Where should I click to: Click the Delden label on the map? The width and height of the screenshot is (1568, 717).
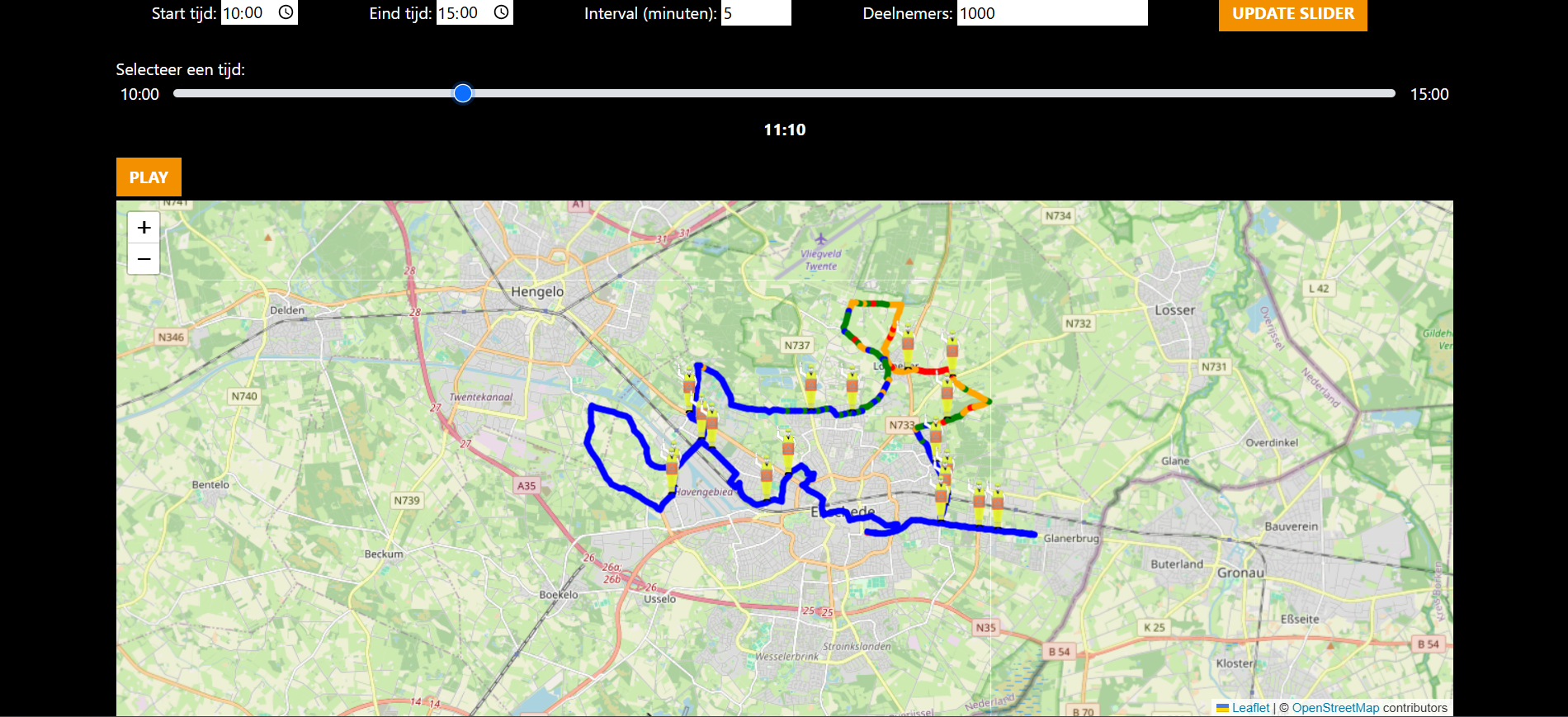[x=287, y=310]
